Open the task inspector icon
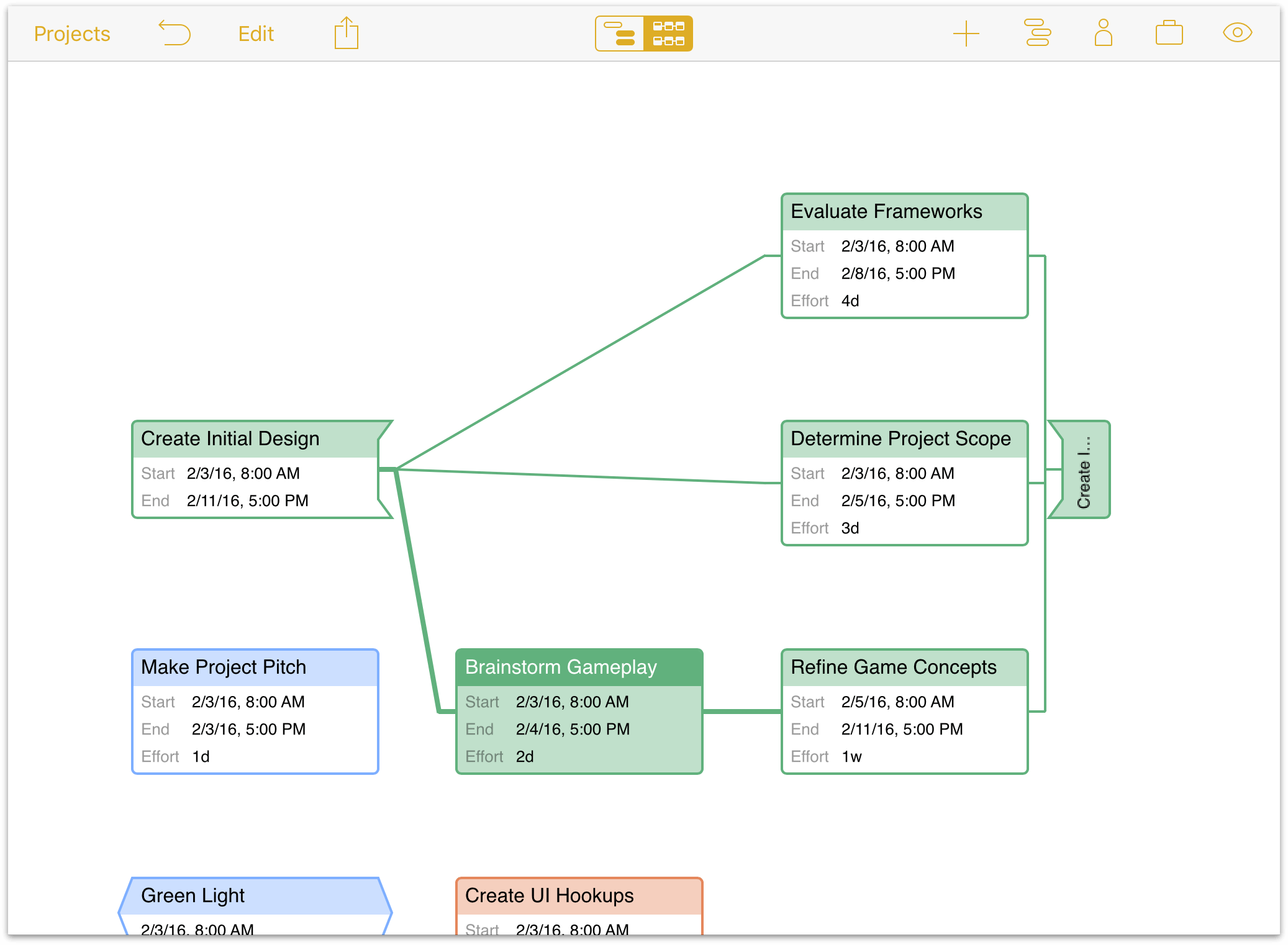This screenshot has width=1288, height=945. [x=1038, y=33]
